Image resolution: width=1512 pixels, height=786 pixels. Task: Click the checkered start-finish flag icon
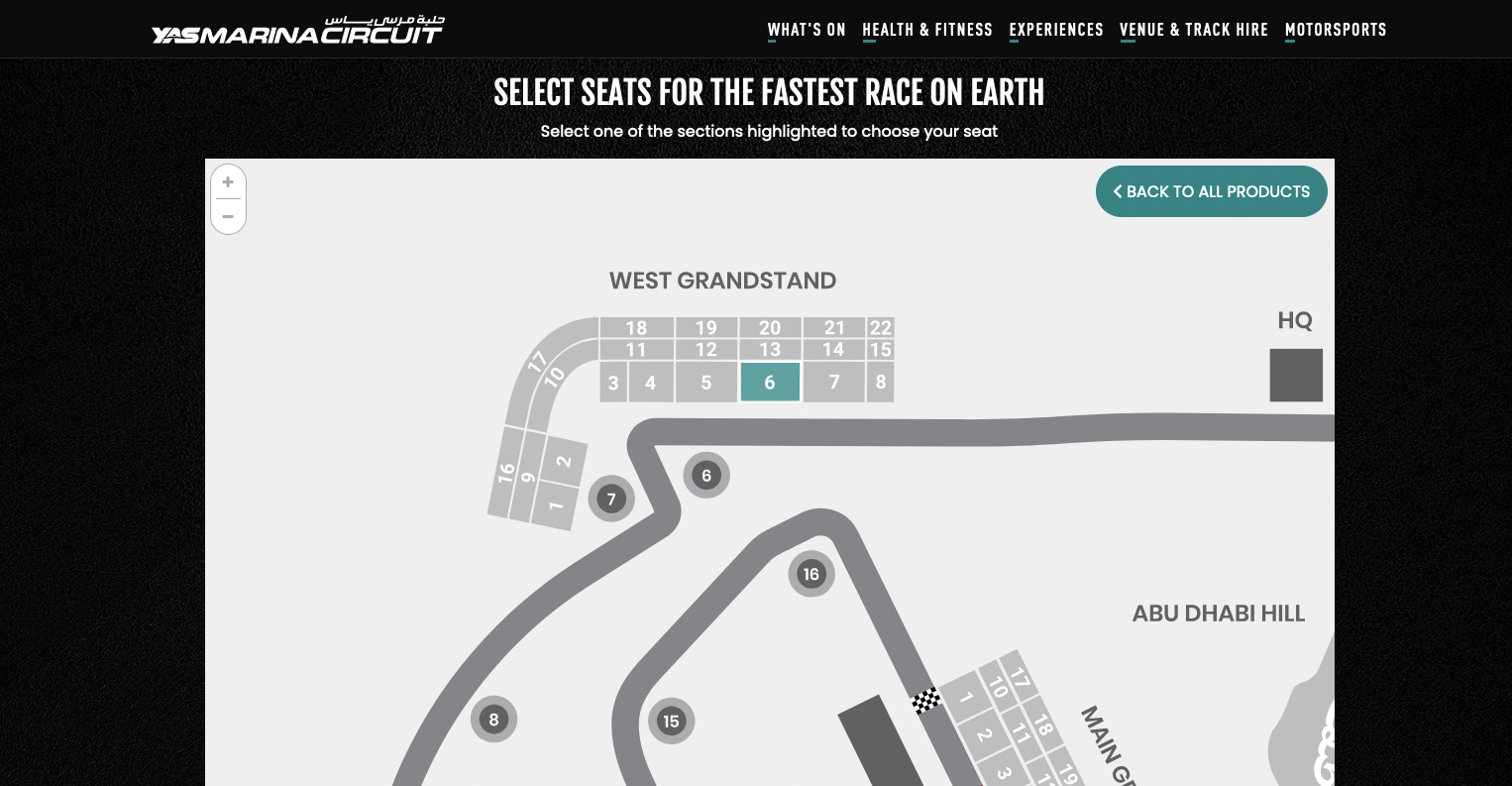[x=926, y=701]
